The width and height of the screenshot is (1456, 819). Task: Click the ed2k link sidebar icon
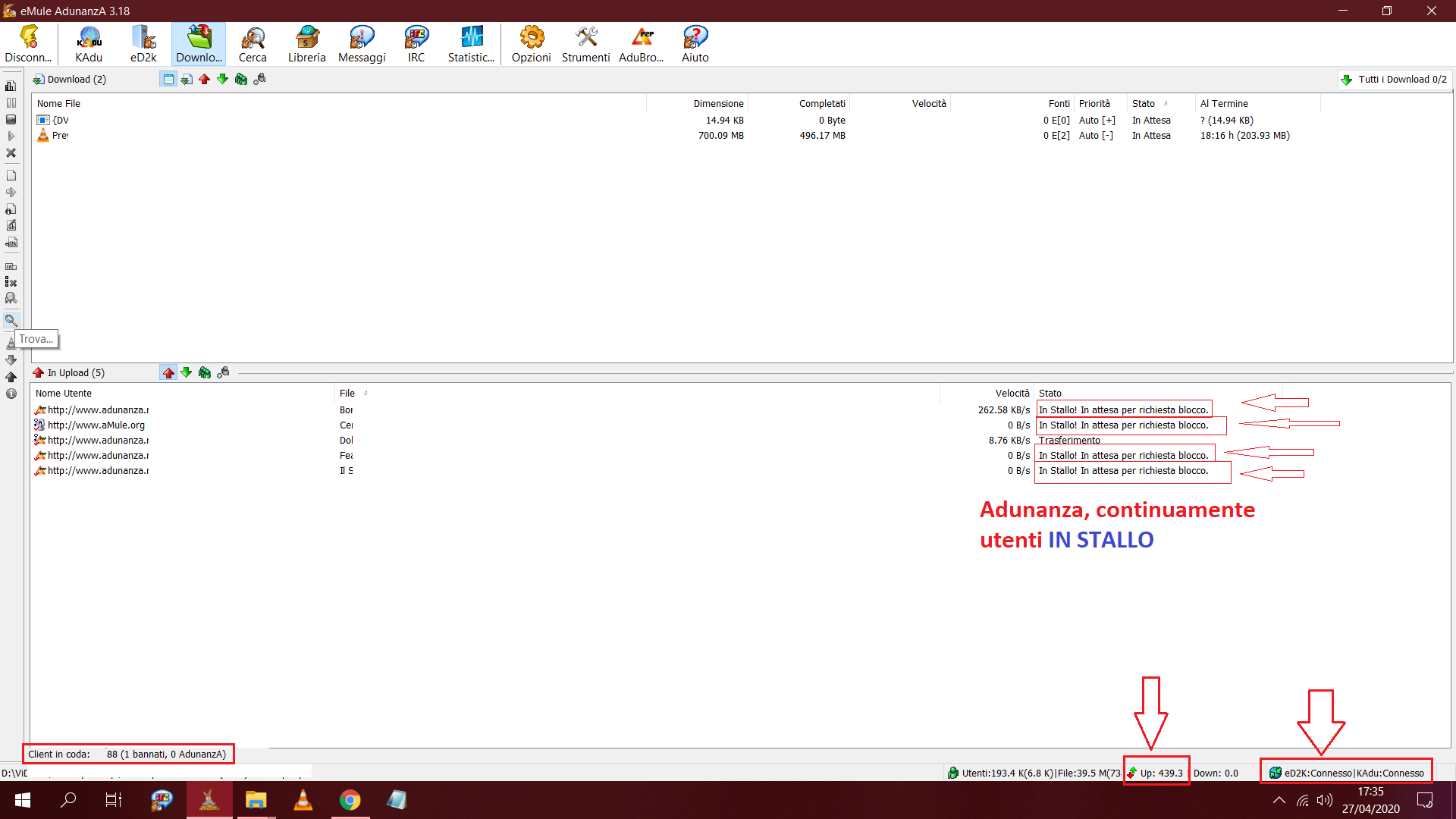click(x=11, y=243)
